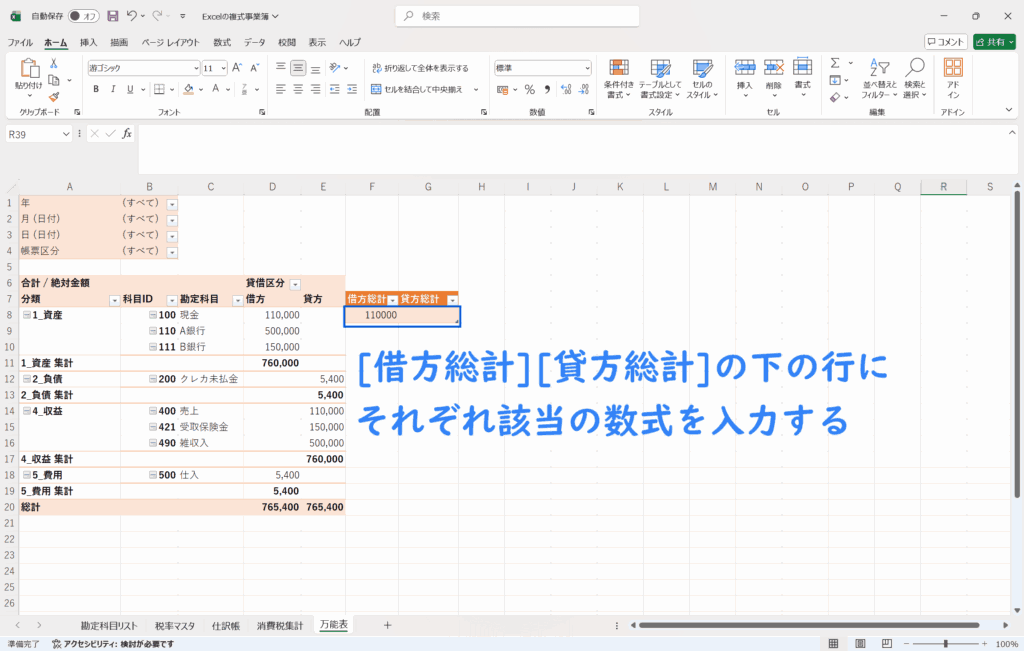Screen dimensions: 1024x651
Task: Toggle 折り返して全体を表示する wrap text
Action: tap(420, 68)
